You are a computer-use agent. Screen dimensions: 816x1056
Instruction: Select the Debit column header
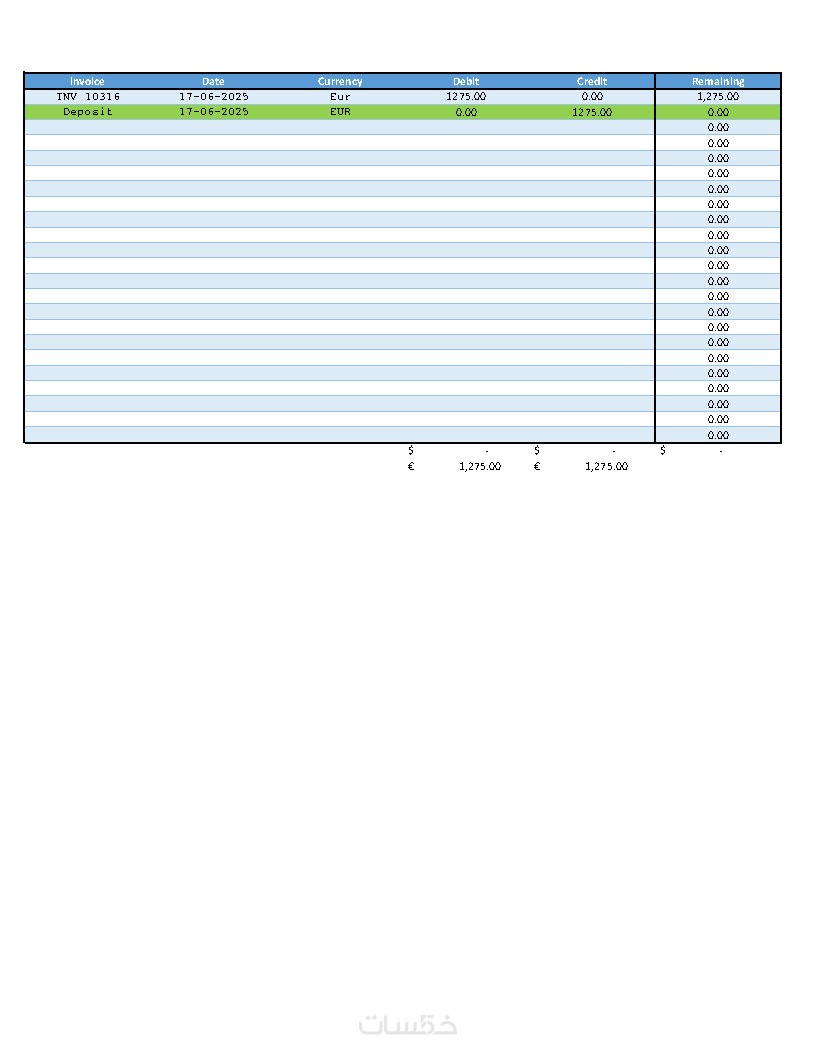466,81
